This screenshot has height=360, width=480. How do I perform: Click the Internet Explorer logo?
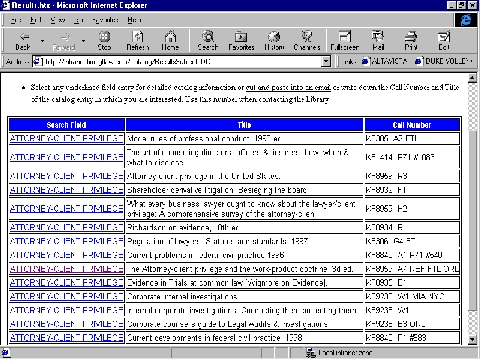pyautogui.click(x=466, y=20)
